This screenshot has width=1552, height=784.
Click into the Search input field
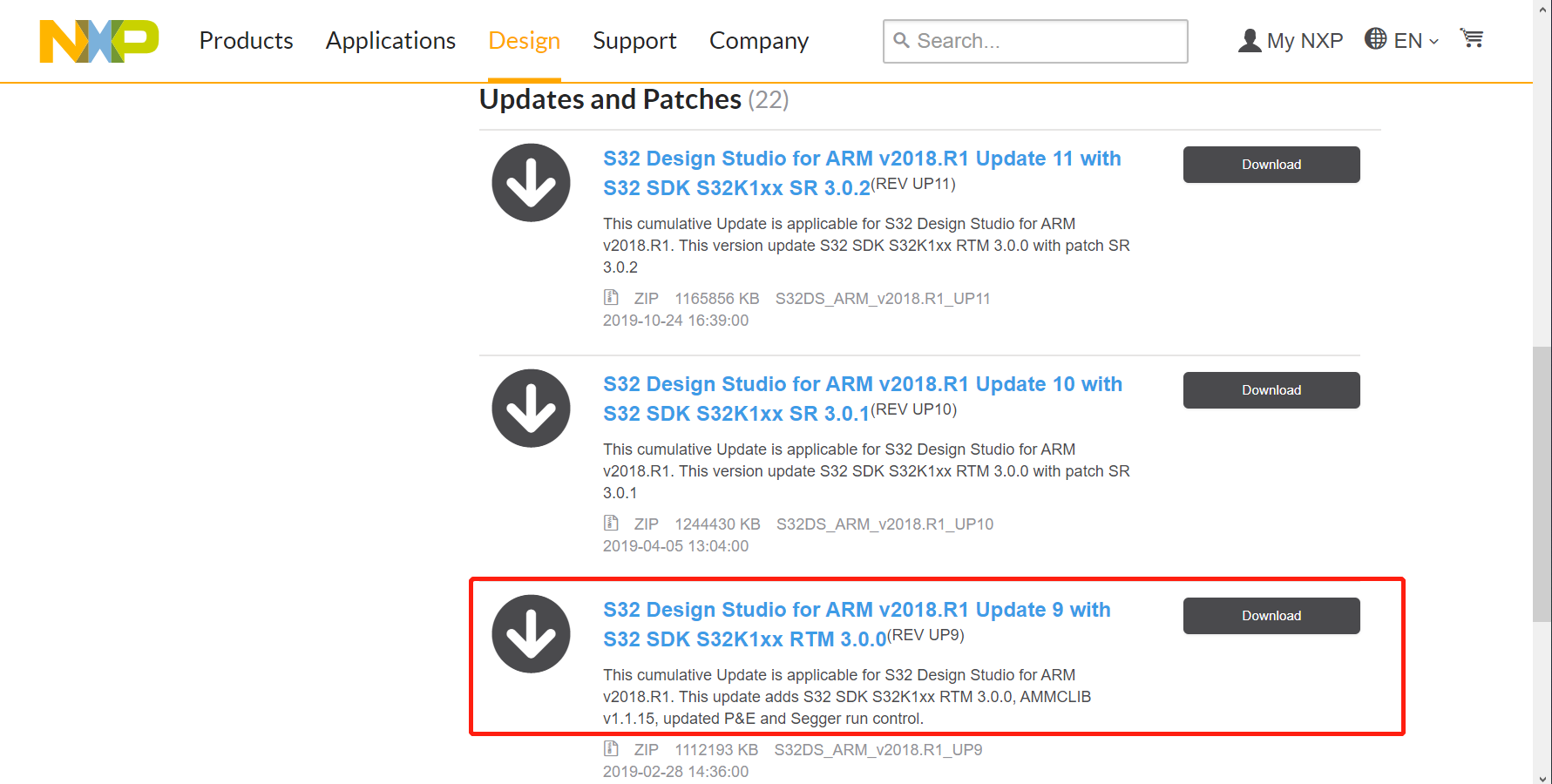click(x=1046, y=41)
